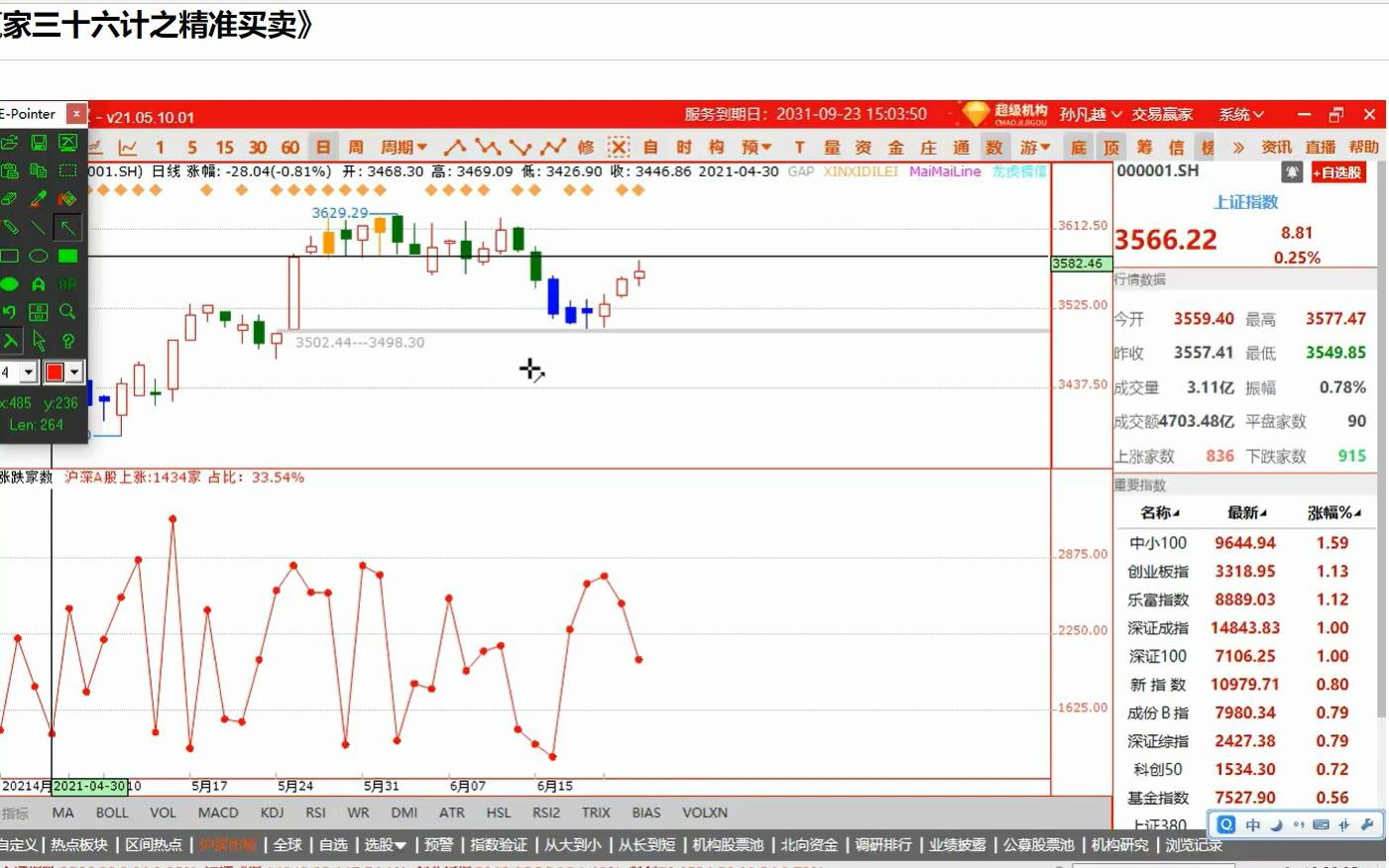This screenshot has width=1389, height=868.
Task: Switch to the 30 minute period
Action: [258, 148]
